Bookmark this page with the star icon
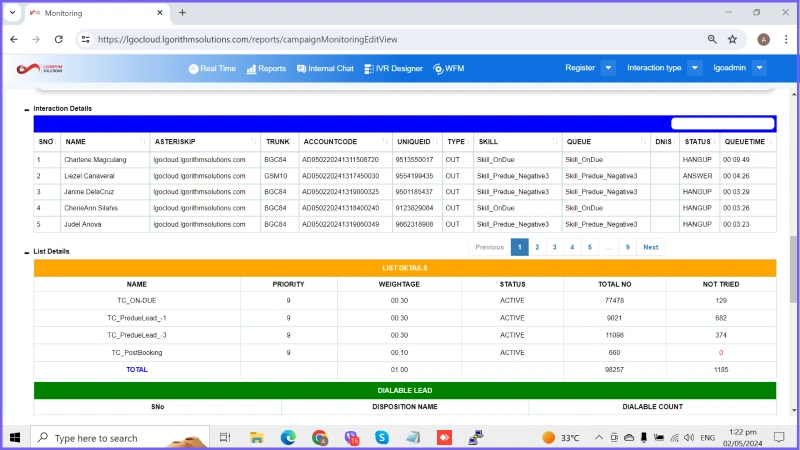This screenshot has width=800, height=450. click(x=733, y=39)
